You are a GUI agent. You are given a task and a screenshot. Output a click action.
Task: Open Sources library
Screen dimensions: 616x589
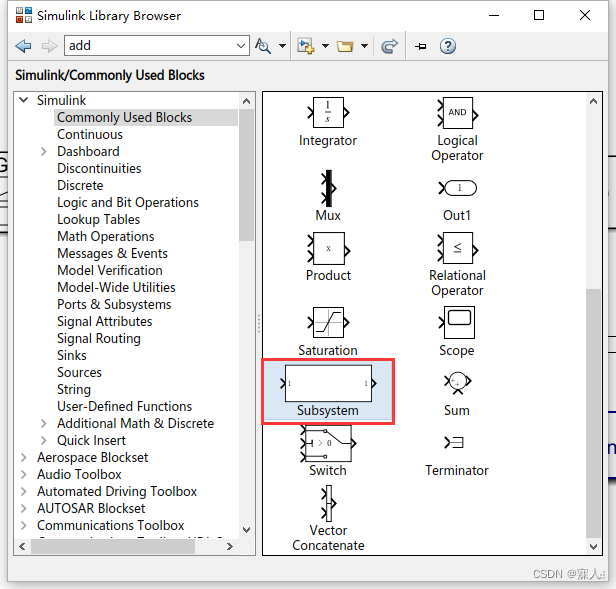tap(79, 372)
